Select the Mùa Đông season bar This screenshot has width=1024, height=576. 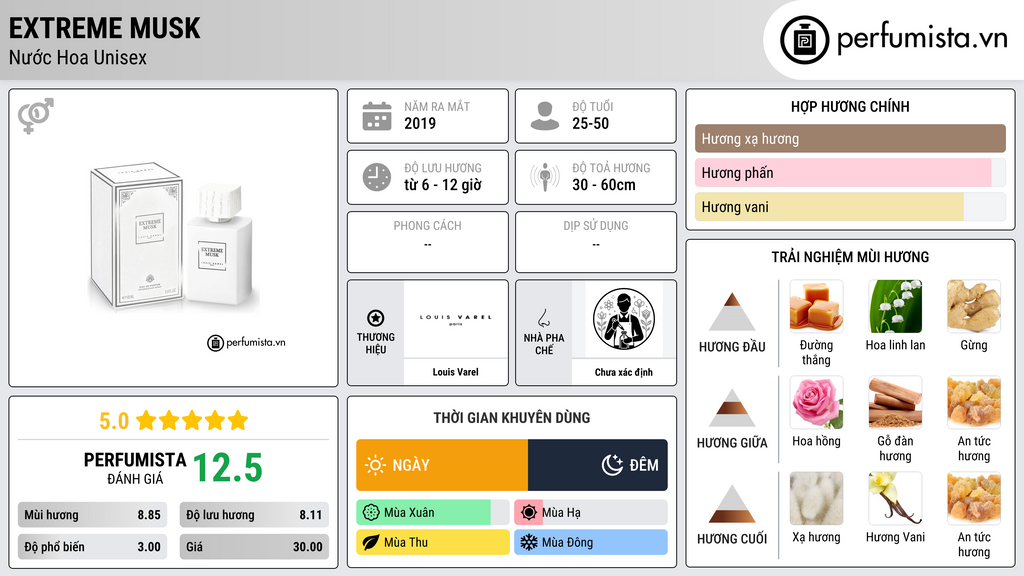point(591,542)
